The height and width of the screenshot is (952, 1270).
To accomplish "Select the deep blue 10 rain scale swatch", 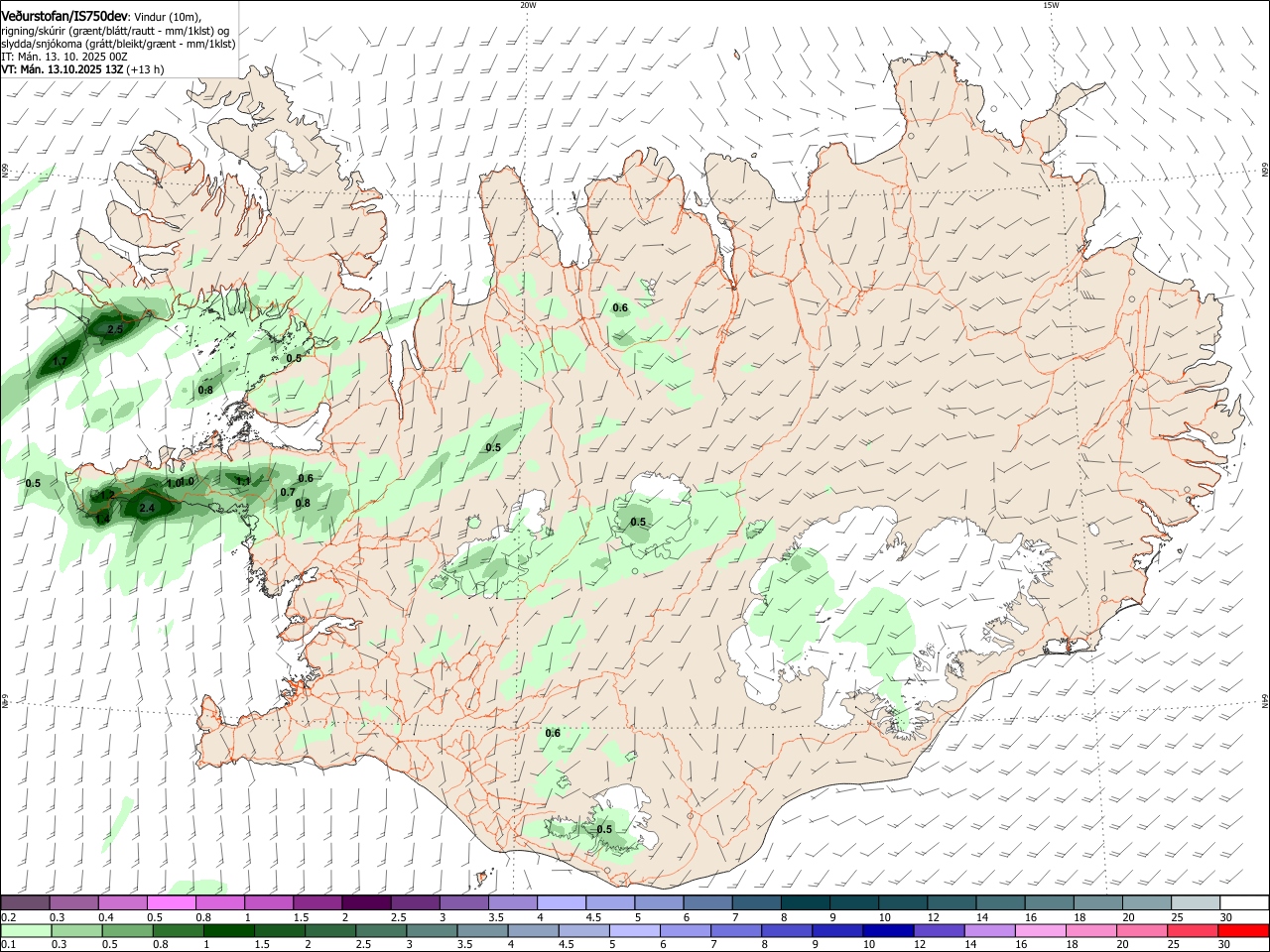I will pyautogui.click(x=888, y=930).
